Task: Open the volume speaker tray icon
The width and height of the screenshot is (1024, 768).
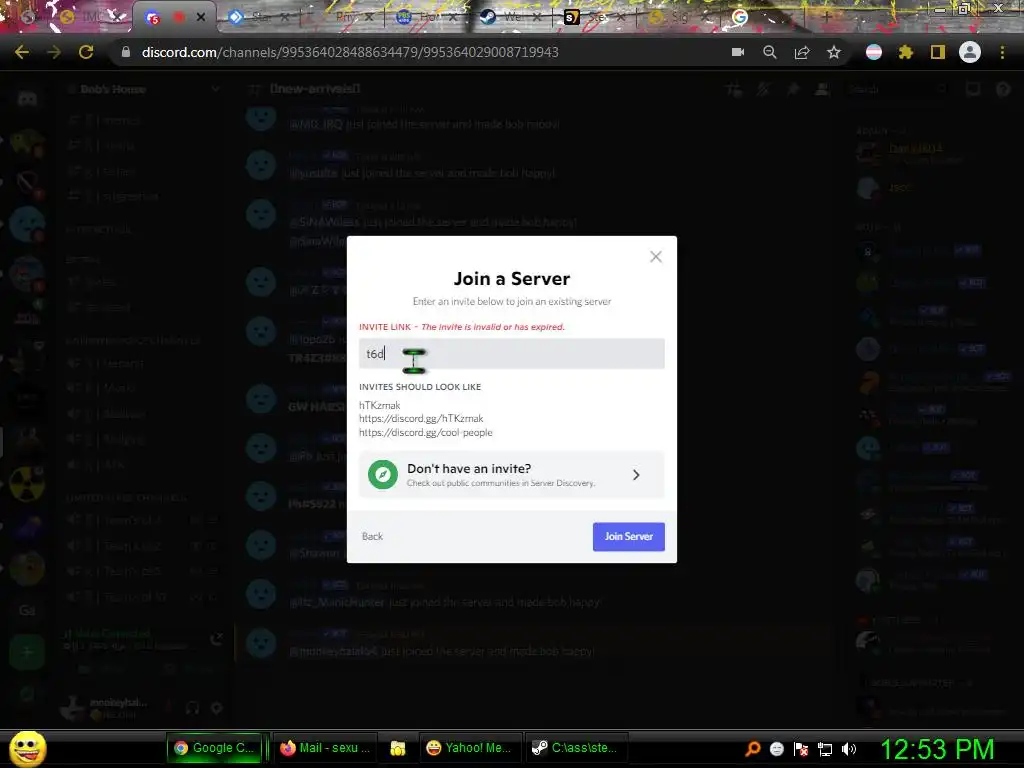Action: pos(849,749)
